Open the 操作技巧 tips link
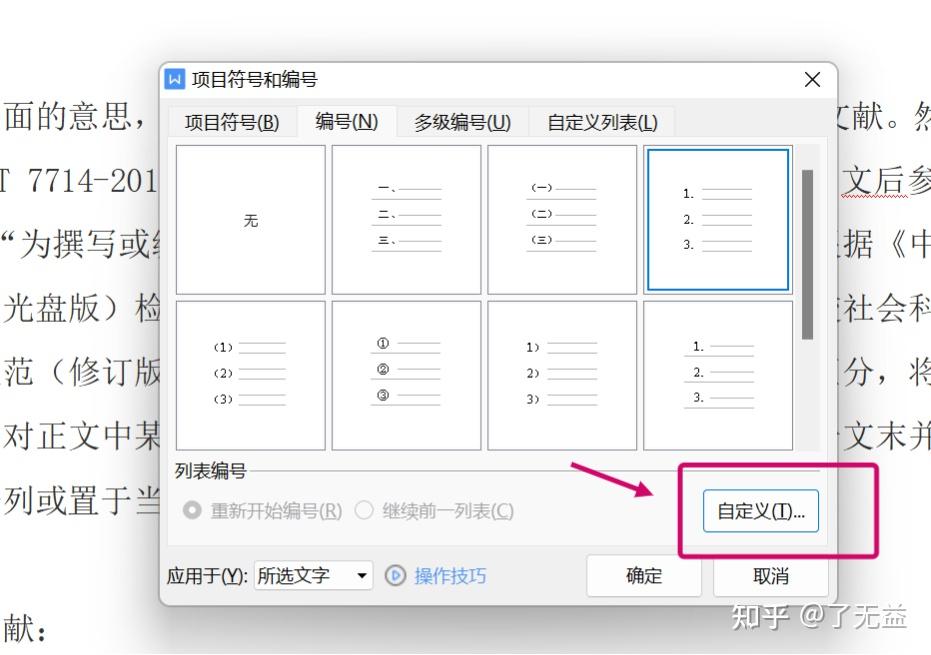Viewport: 931px width, 655px height. [x=450, y=575]
